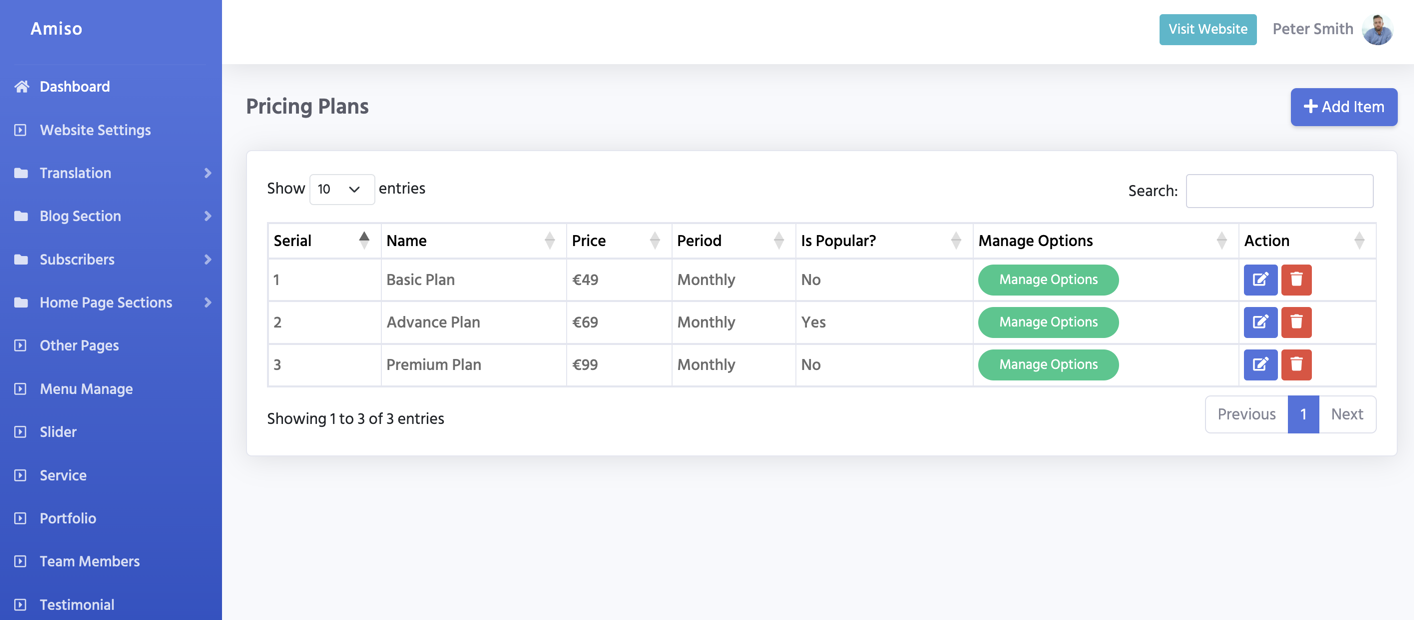Click the Dashboard home icon in sidebar
This screenshot has width=1415, height=620.
tap(21, 87)
